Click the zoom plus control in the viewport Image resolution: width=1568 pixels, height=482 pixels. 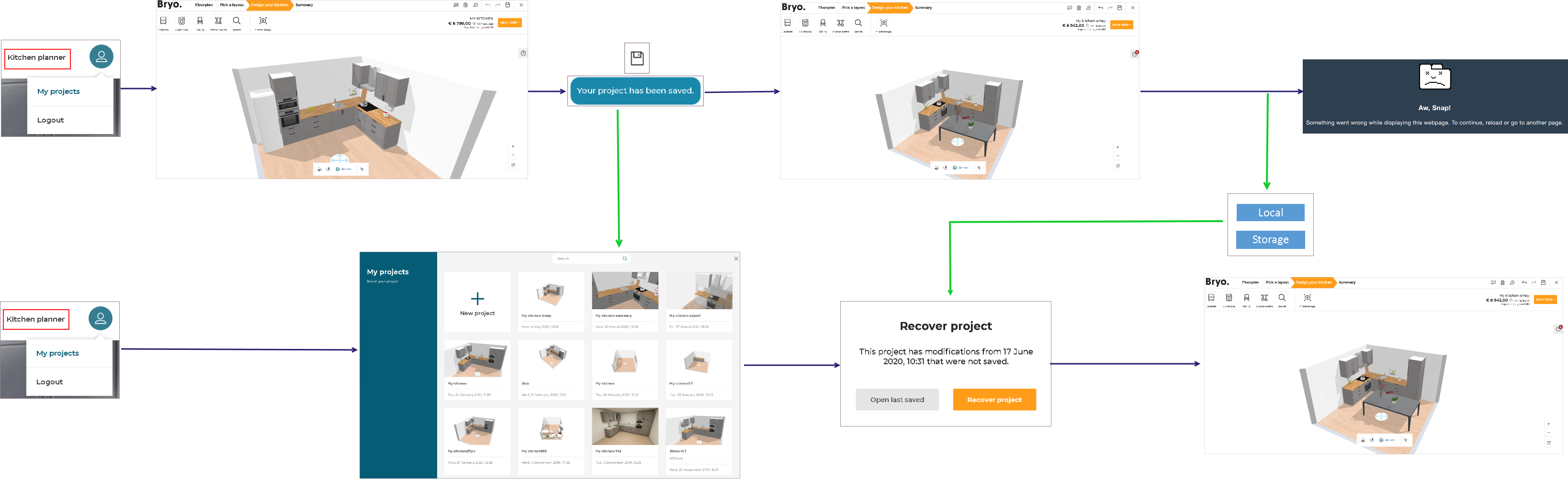[x=513, y=146]
